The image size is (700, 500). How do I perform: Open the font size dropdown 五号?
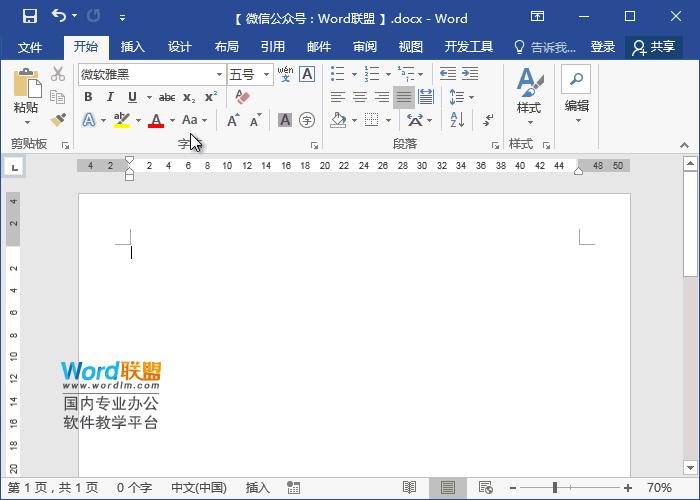pos(267,74)
